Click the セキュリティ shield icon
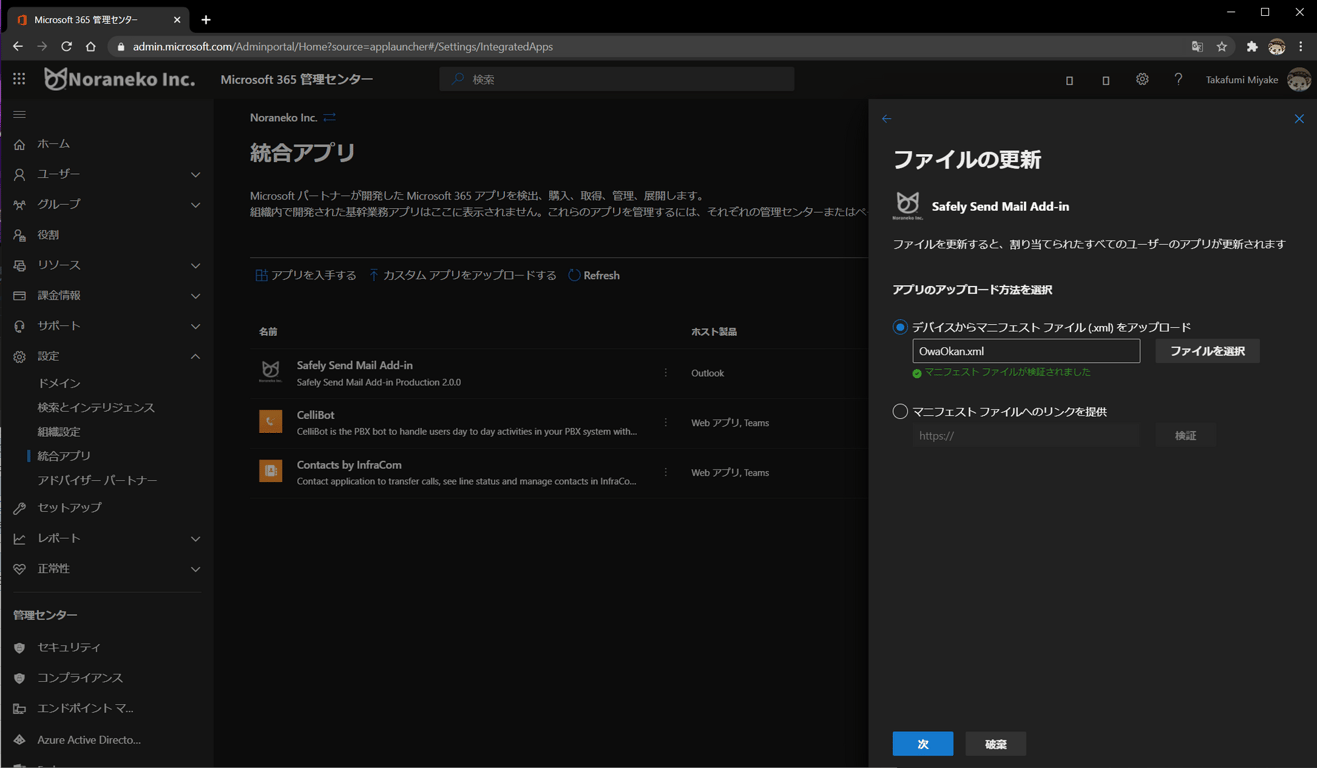 (19, 648)
